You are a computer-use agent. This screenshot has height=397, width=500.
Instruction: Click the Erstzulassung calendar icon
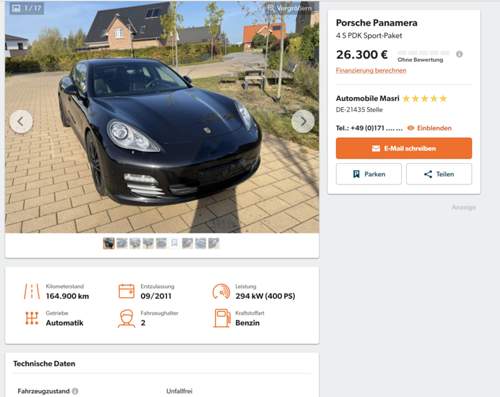tap(127, 291)
